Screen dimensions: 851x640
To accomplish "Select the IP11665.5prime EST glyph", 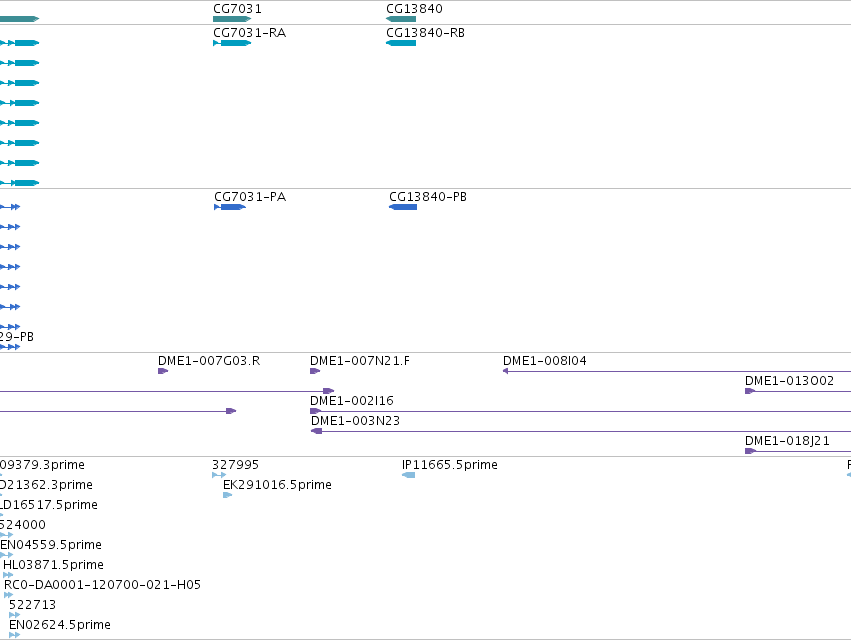I will [x=409, y=475].
